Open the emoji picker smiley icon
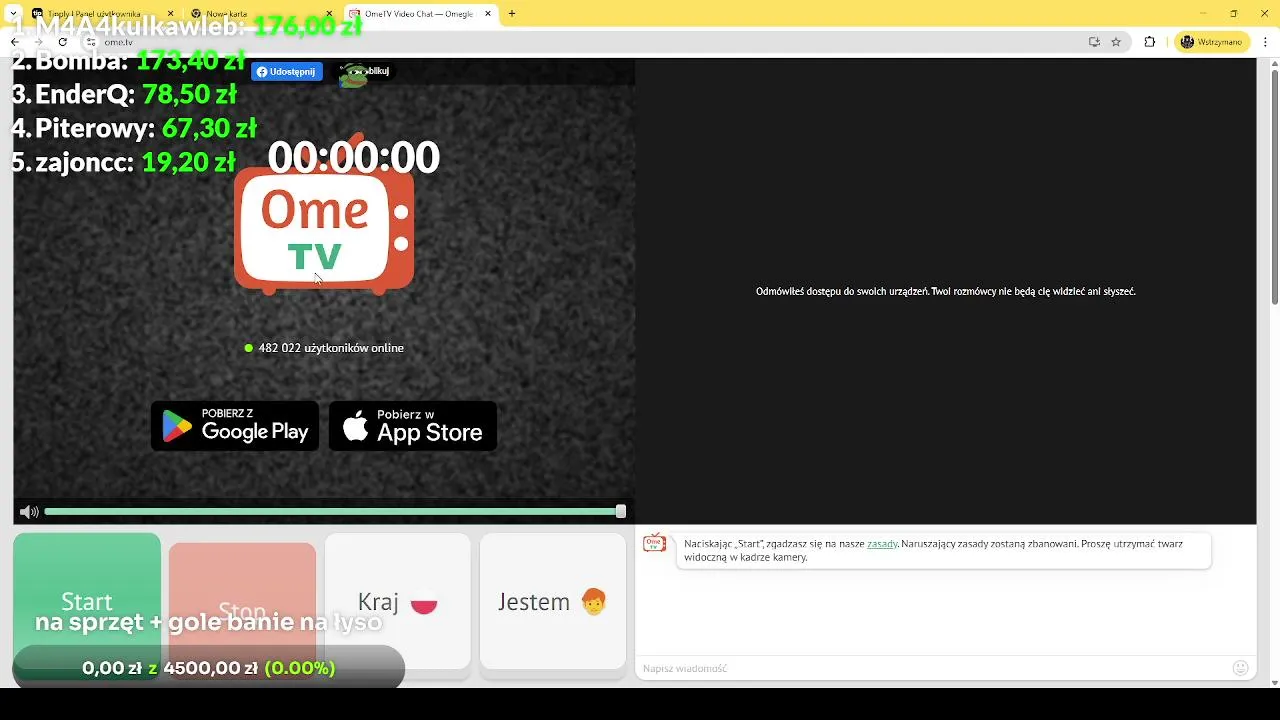 pyautogui.click(x=1241, y=668)
